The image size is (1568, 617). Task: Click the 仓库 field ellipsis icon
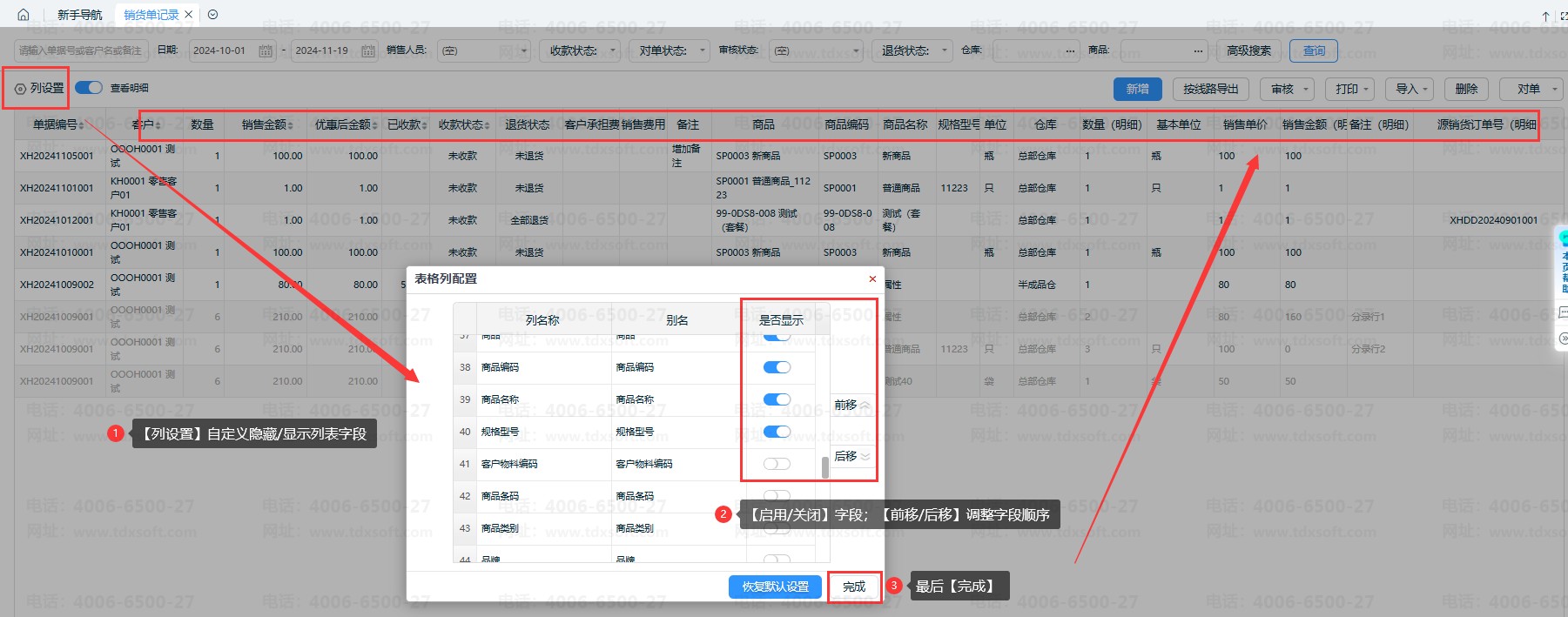pyautogui.click(x=1070, y=51)
